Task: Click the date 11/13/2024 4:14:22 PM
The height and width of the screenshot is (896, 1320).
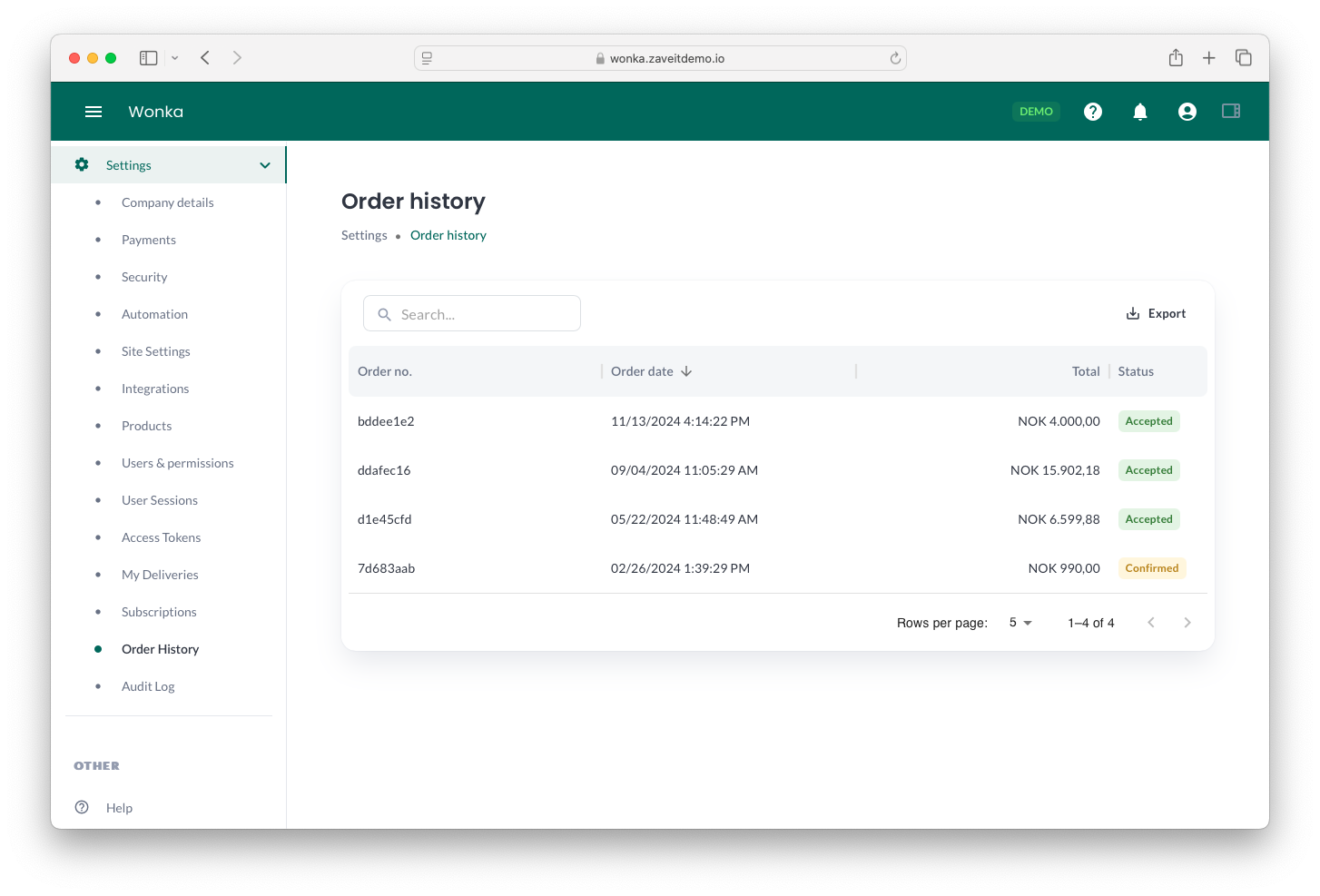Action: tap(680, 421)
